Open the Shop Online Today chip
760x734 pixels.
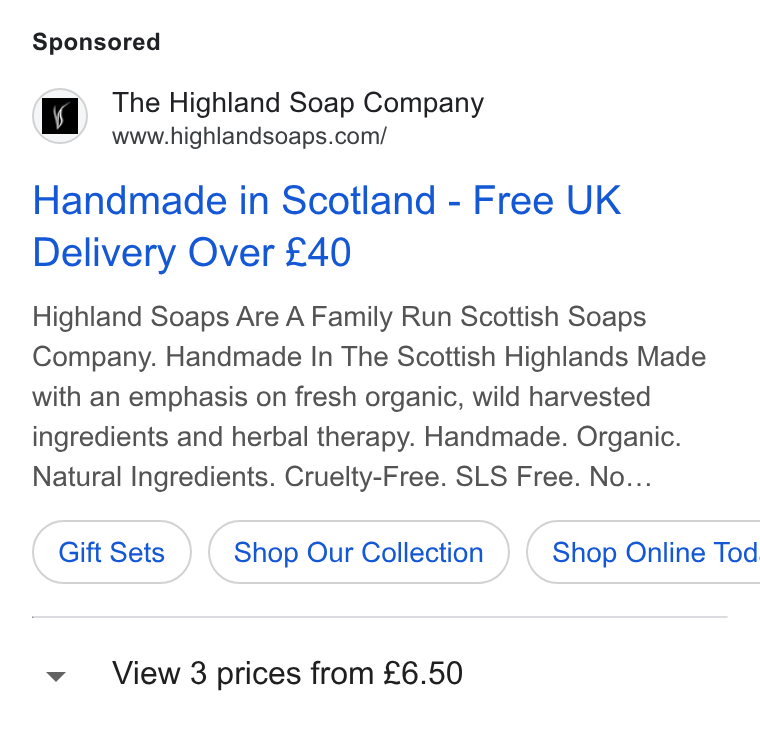point(644,552)
